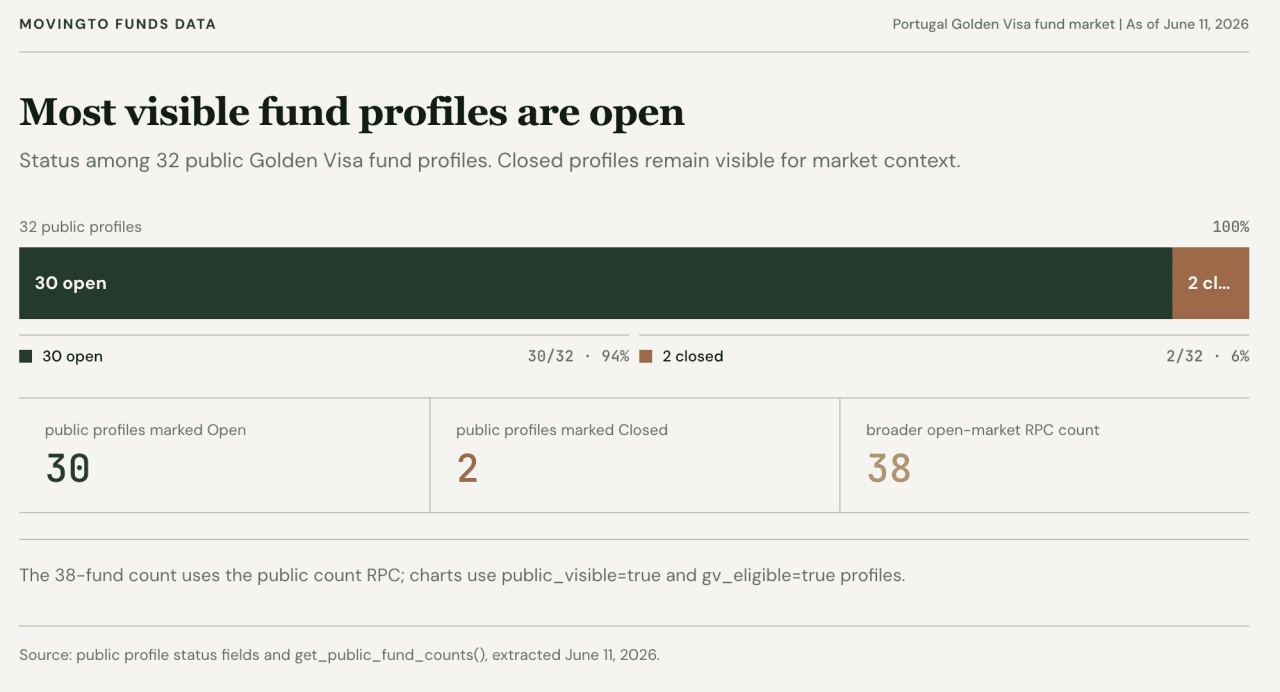Click the '32 public profiles' label above the bar
This screenshot has width=1280, height=692.
click(81, 227)
